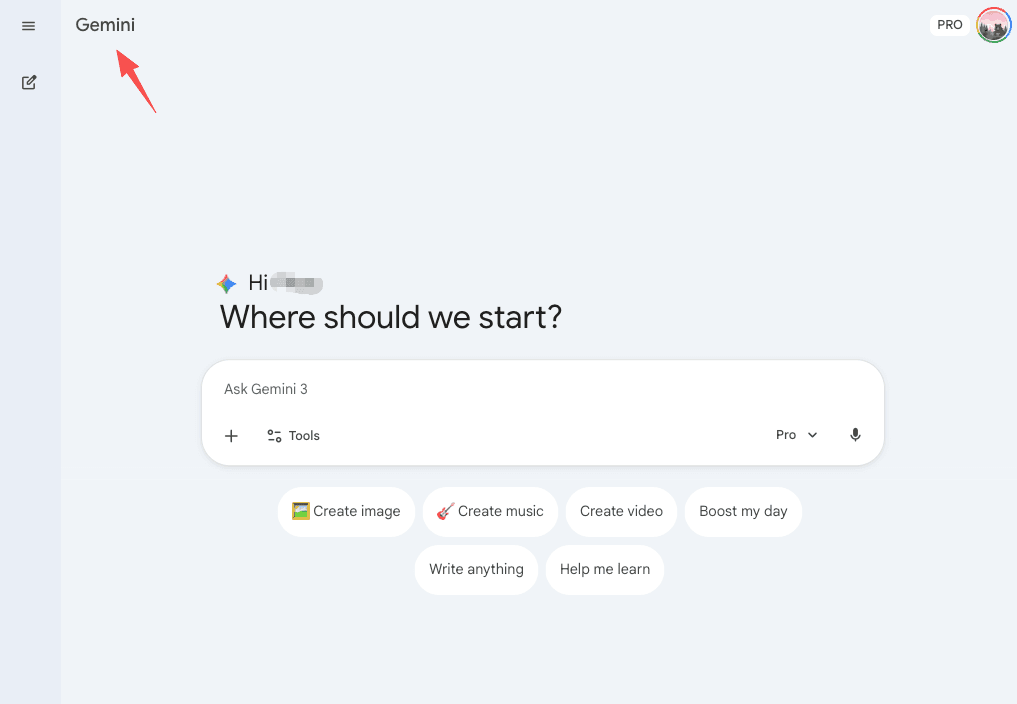Image resolution: width=1017 pixels, height=704 pixels.
Task: Click the red arrow annotation
Action: (x=137, y=79)
